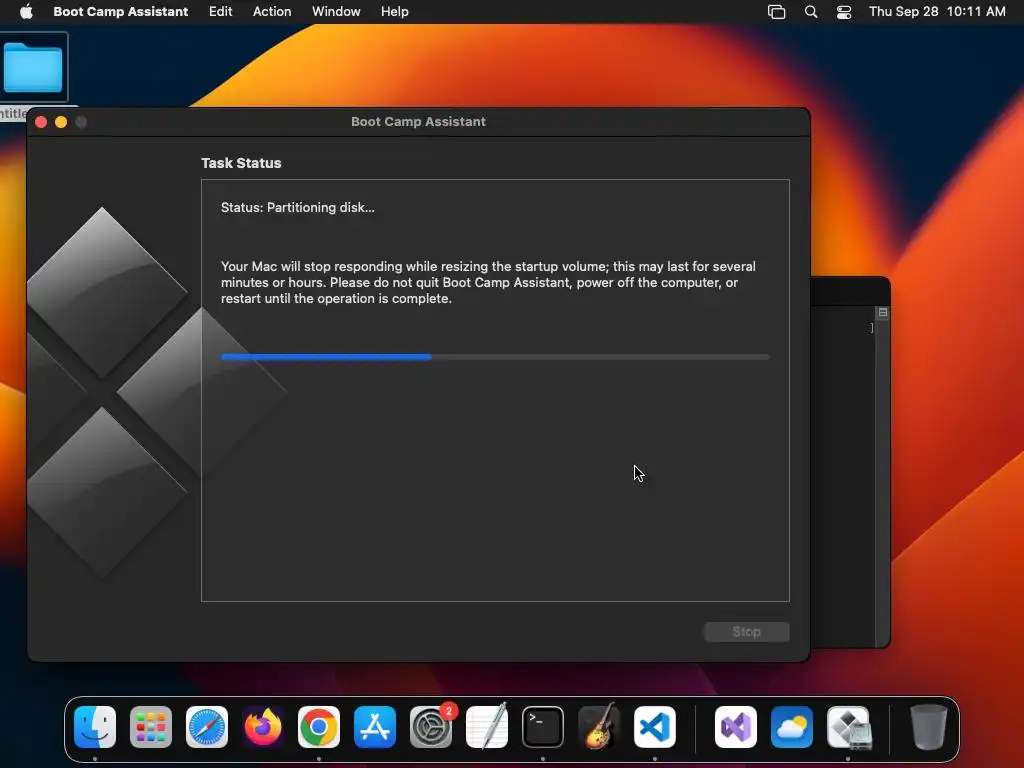Open the Edit menu

220,12
